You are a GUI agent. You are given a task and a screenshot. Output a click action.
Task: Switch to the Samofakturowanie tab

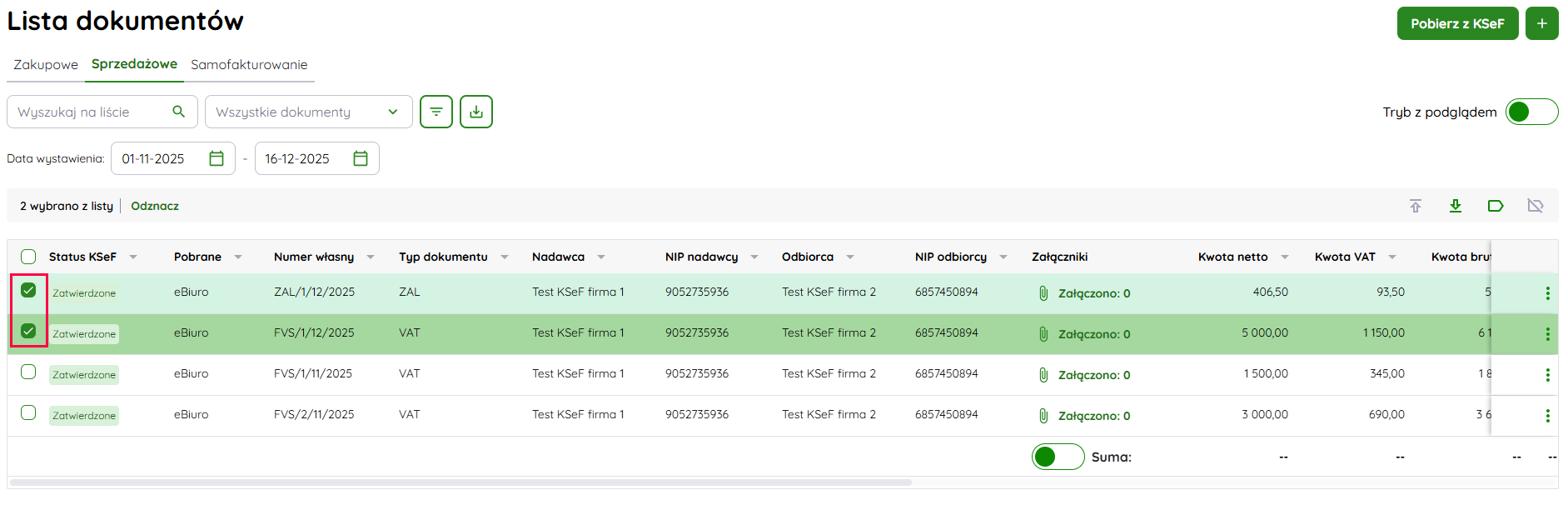click(249, 65)
